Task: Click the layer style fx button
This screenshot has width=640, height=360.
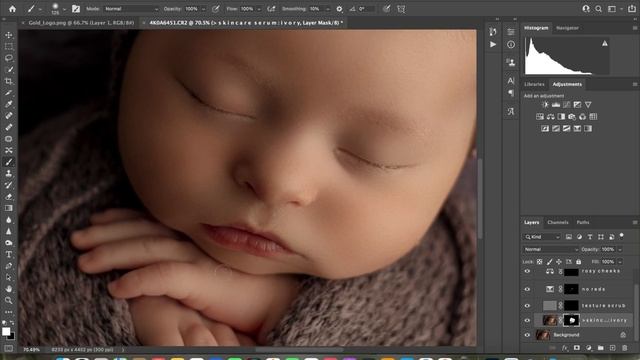Action: [565, 348]
